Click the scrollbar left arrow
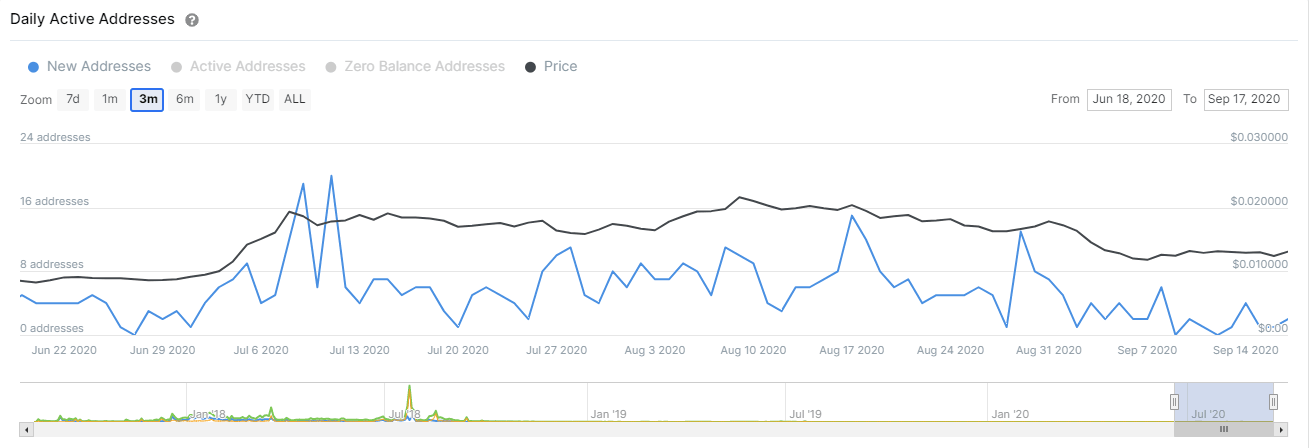Viewport: 1309px width, 448px height. point(27,429)
